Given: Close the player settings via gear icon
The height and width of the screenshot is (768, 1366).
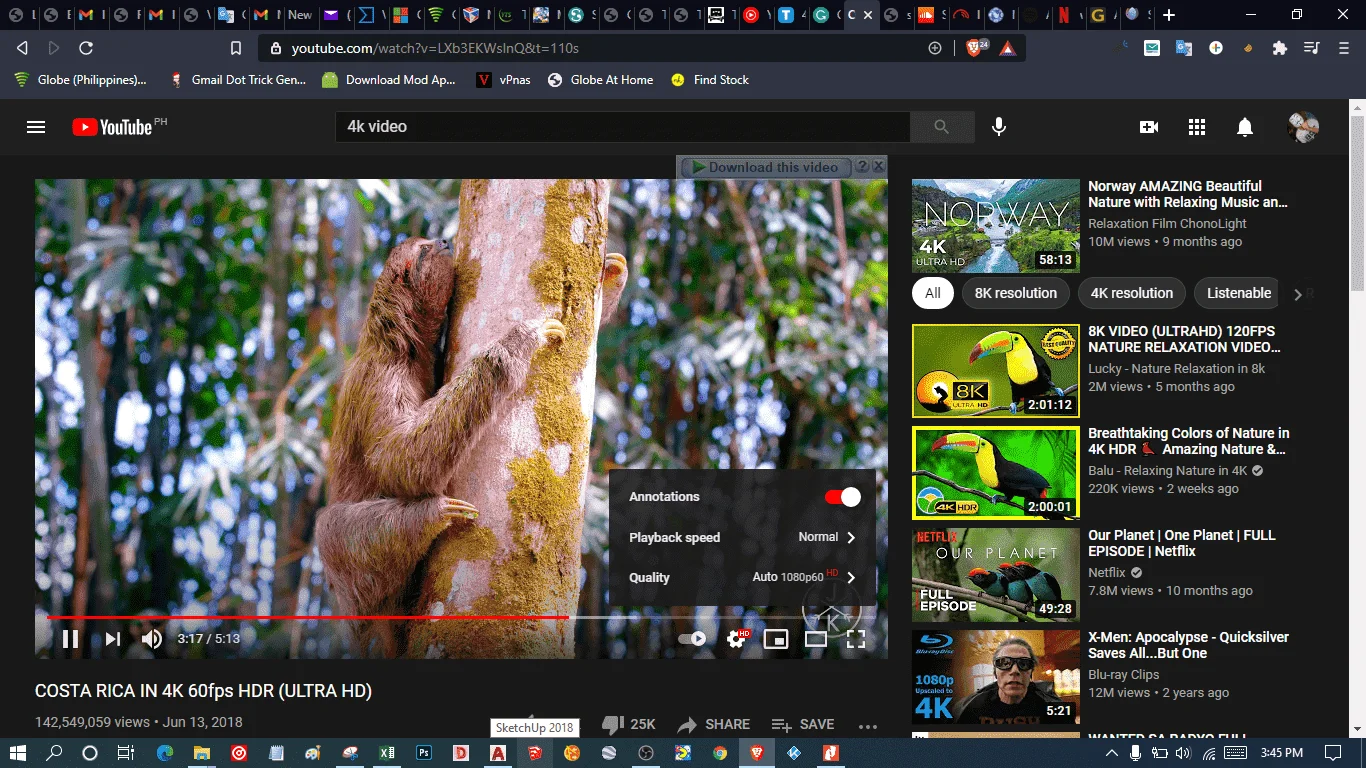Looking at the screenshot, I should click(737, 639).
